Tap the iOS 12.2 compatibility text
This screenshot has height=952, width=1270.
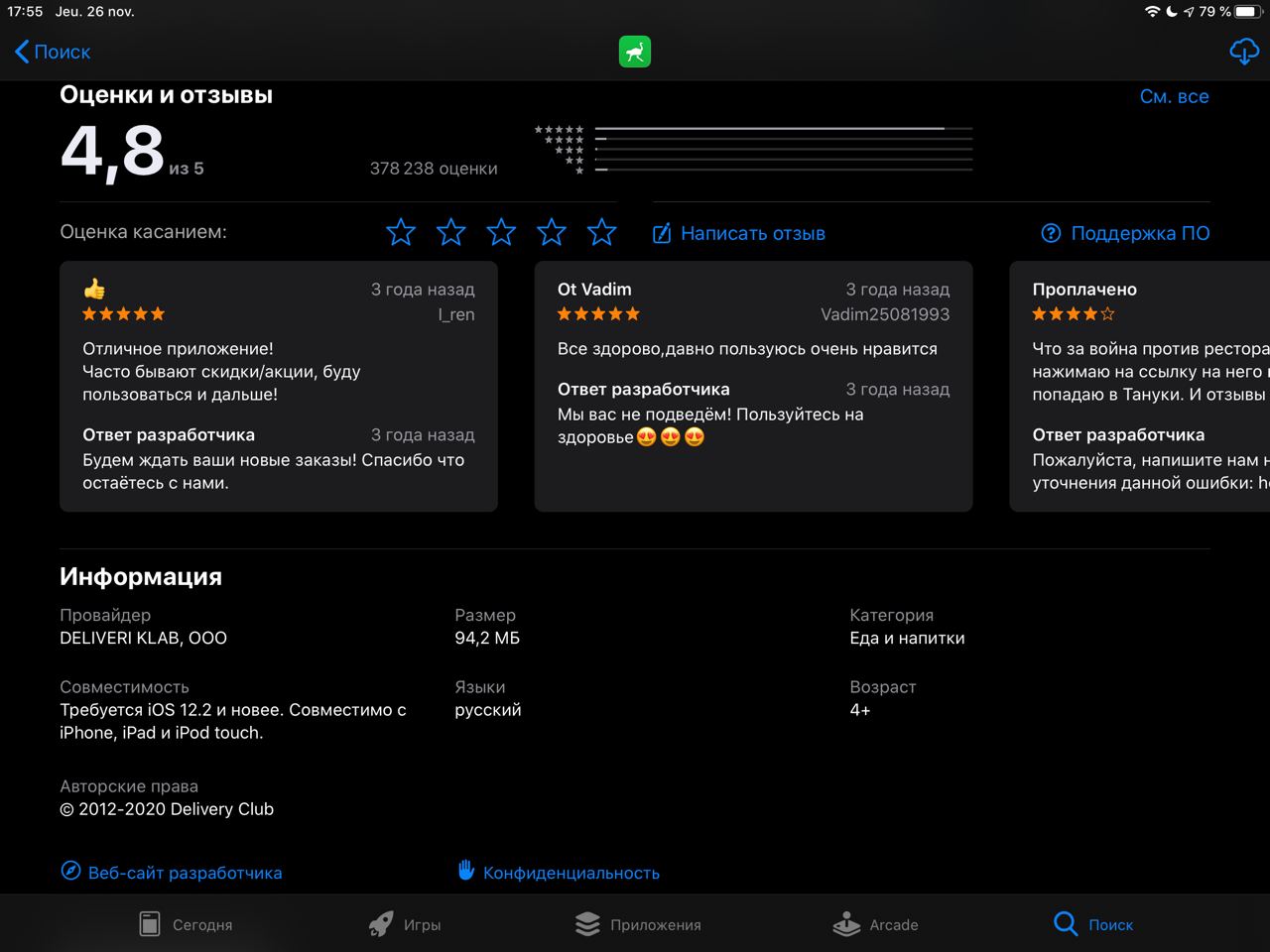(233, 721)
